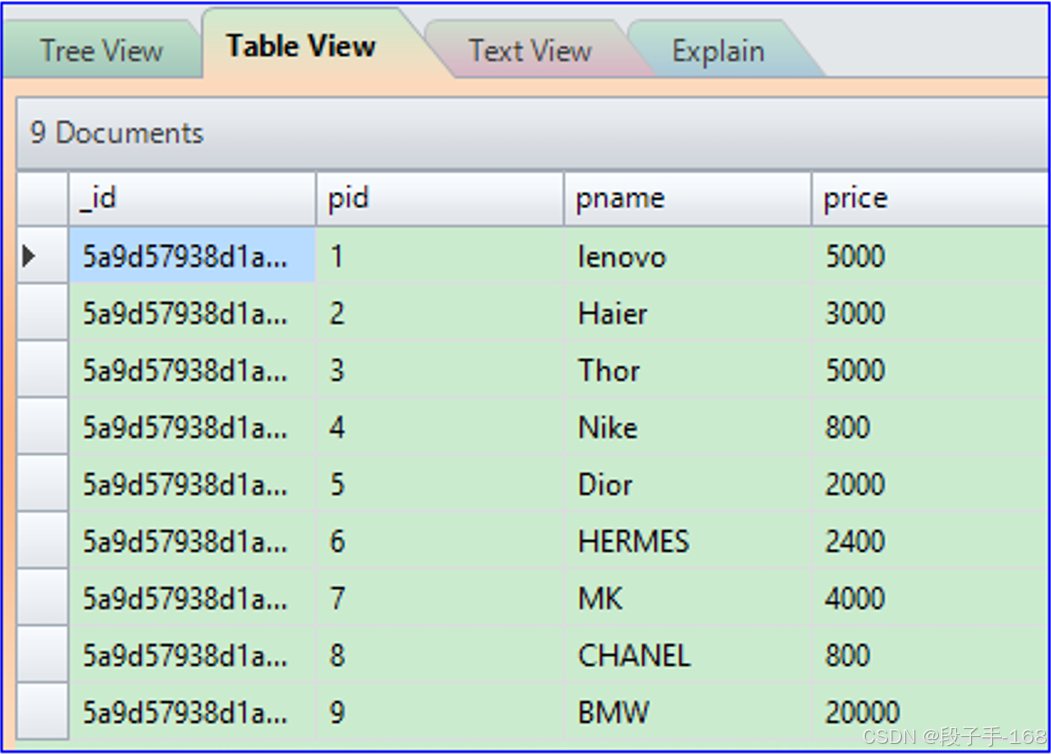
Task: Sort by the _id column header
Action: tap(192, 198)
